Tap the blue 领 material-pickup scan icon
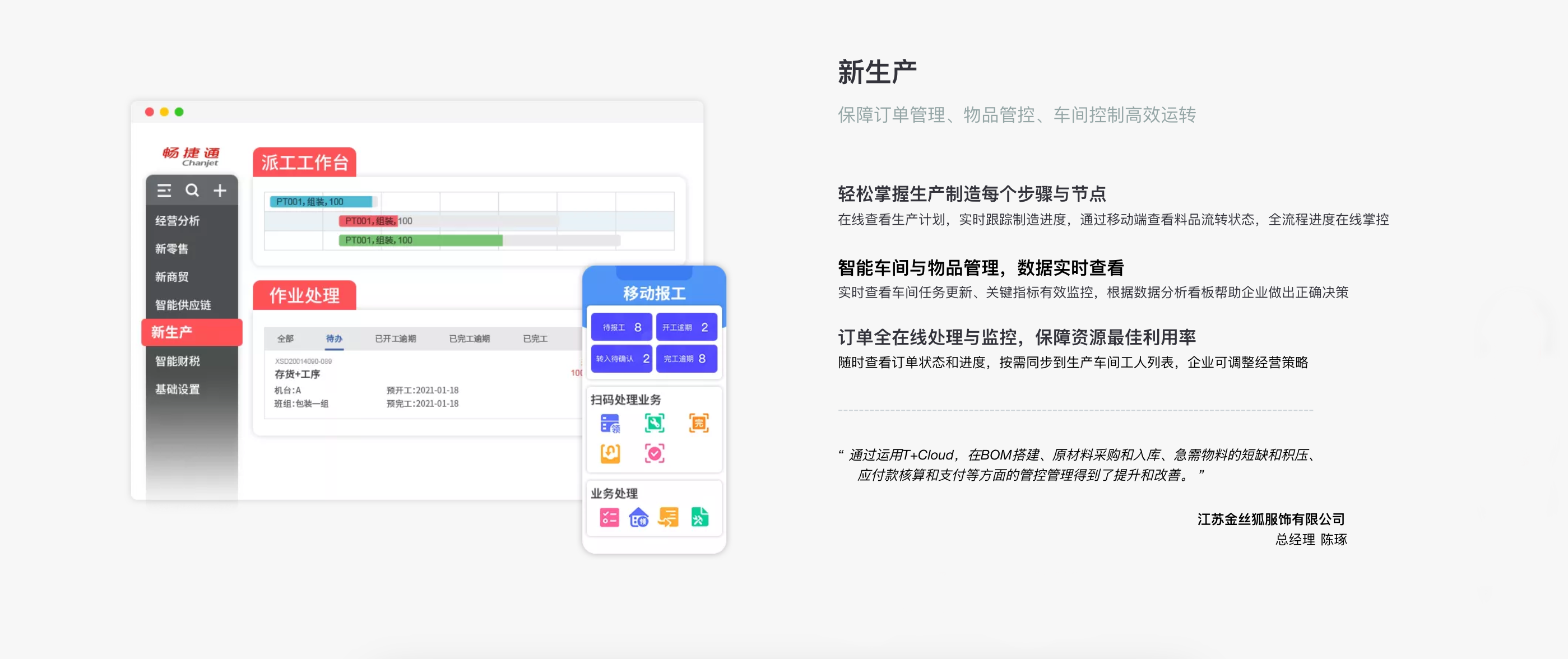This screenshot has width=1568, height=659. pos(610,423)
